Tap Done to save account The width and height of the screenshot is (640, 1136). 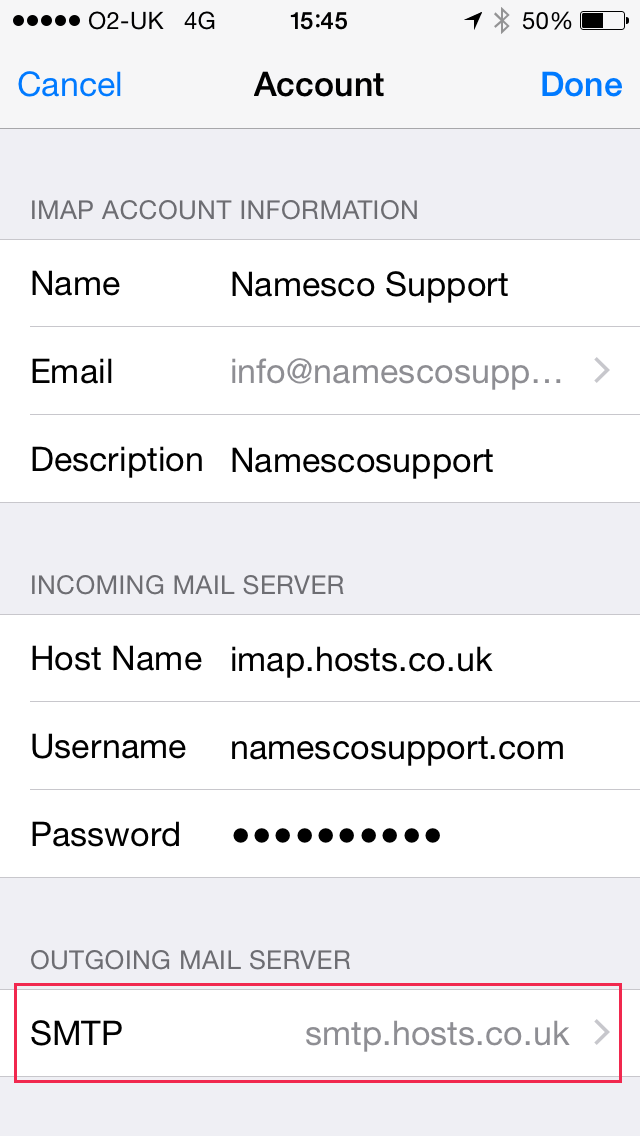(581, 85)
